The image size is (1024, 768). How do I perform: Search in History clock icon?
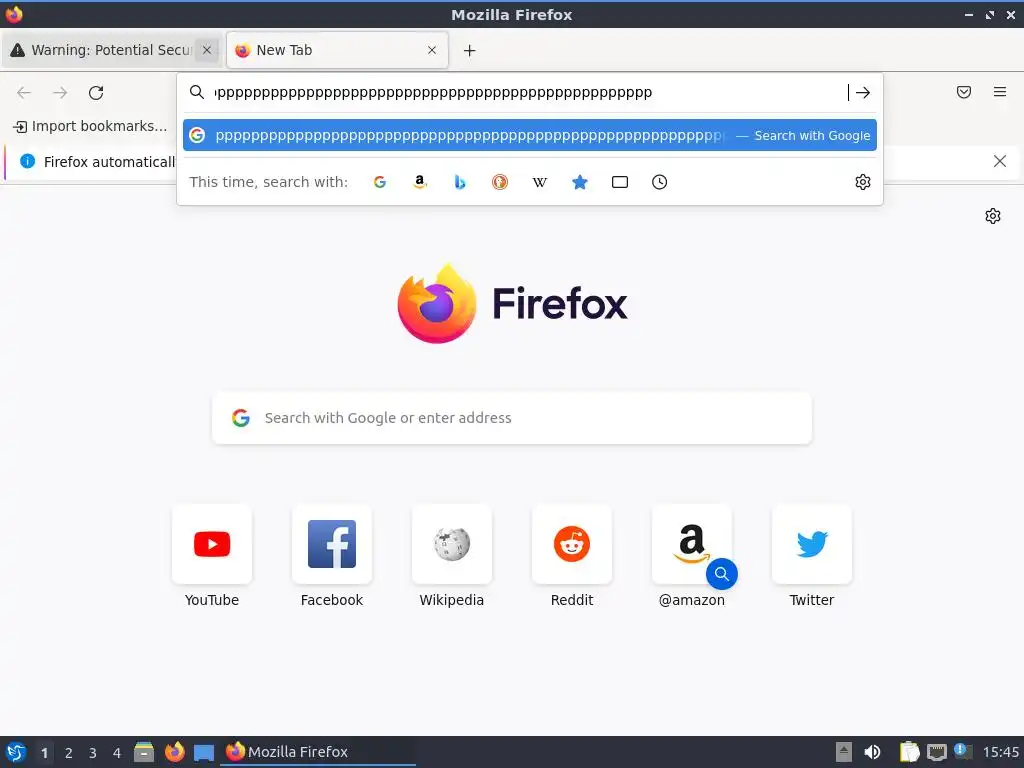(x=660, y=182)
